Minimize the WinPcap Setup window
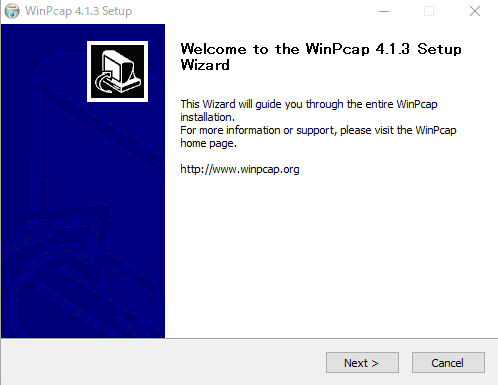Viewport: 498px width, 385px height. pyautogui.click(x=384, y=11)
